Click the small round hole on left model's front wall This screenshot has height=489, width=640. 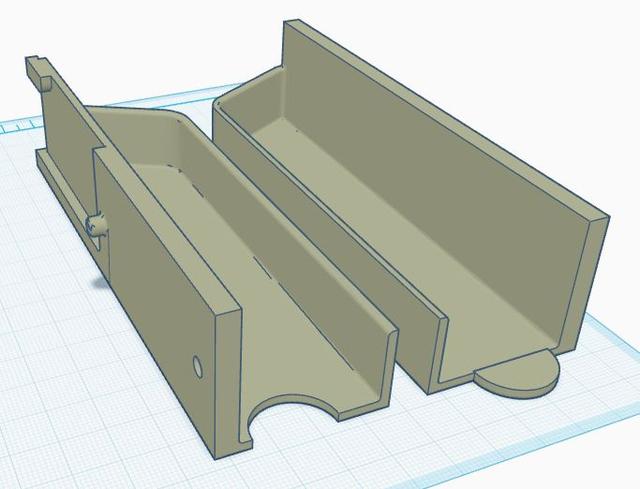[198, 367]
